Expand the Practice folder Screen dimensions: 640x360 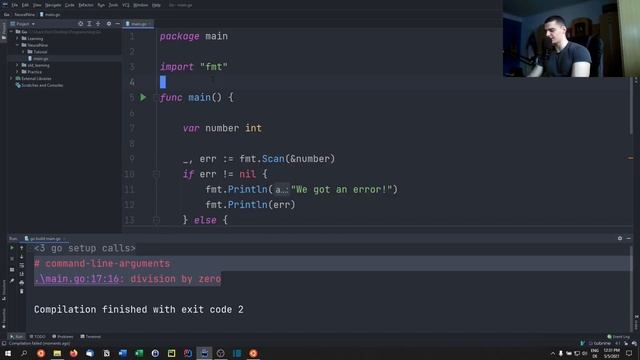pos(18,72)
